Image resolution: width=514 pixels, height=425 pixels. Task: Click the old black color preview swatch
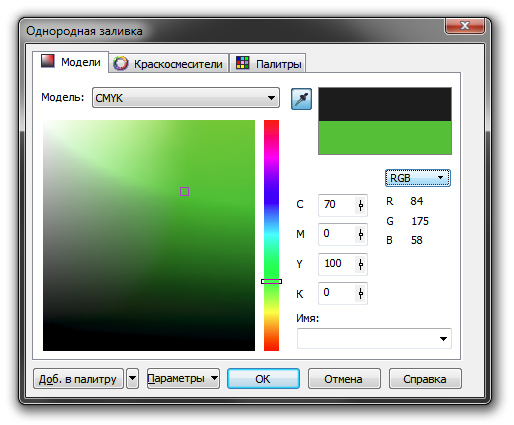[x=385, y=104]
